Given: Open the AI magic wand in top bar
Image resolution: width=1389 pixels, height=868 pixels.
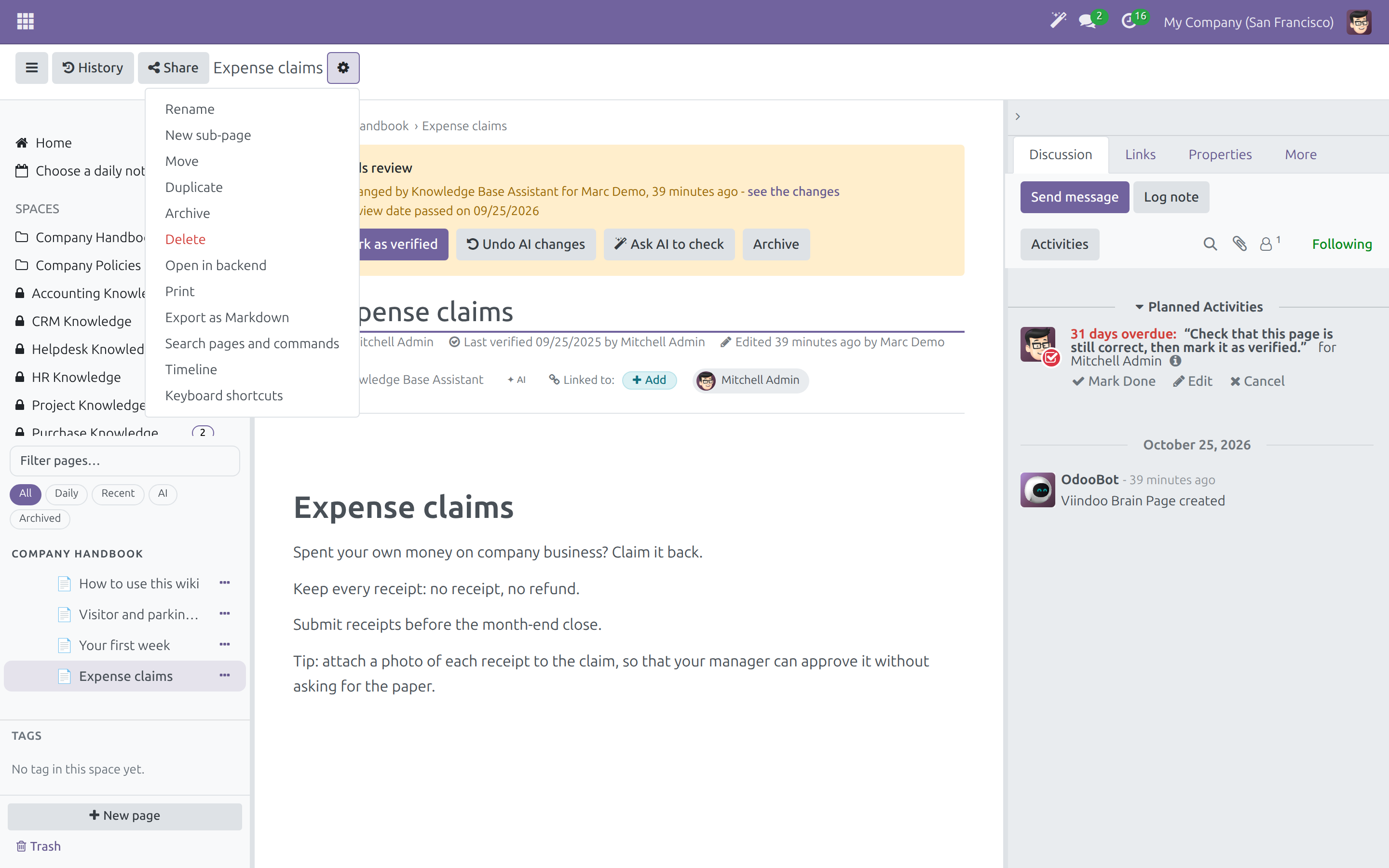Looking at the screenshot, I should coord(1058,21).
